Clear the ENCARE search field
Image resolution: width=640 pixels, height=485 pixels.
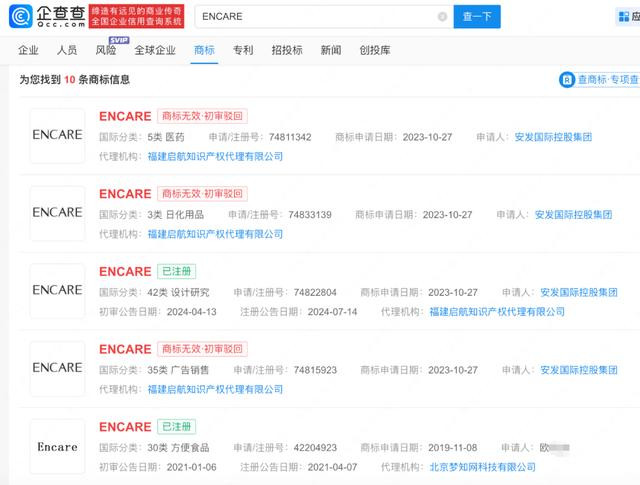click(442, 17)
